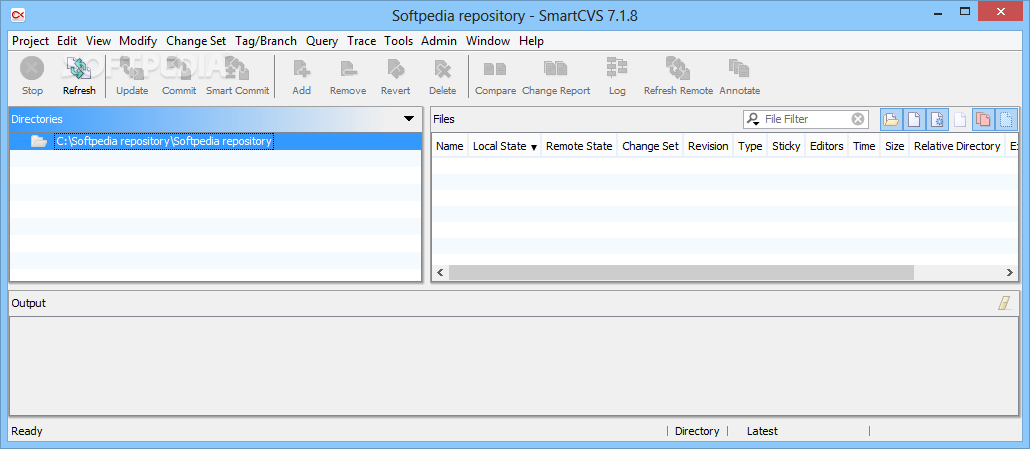Open the Modify menu

tap(138, 41)
